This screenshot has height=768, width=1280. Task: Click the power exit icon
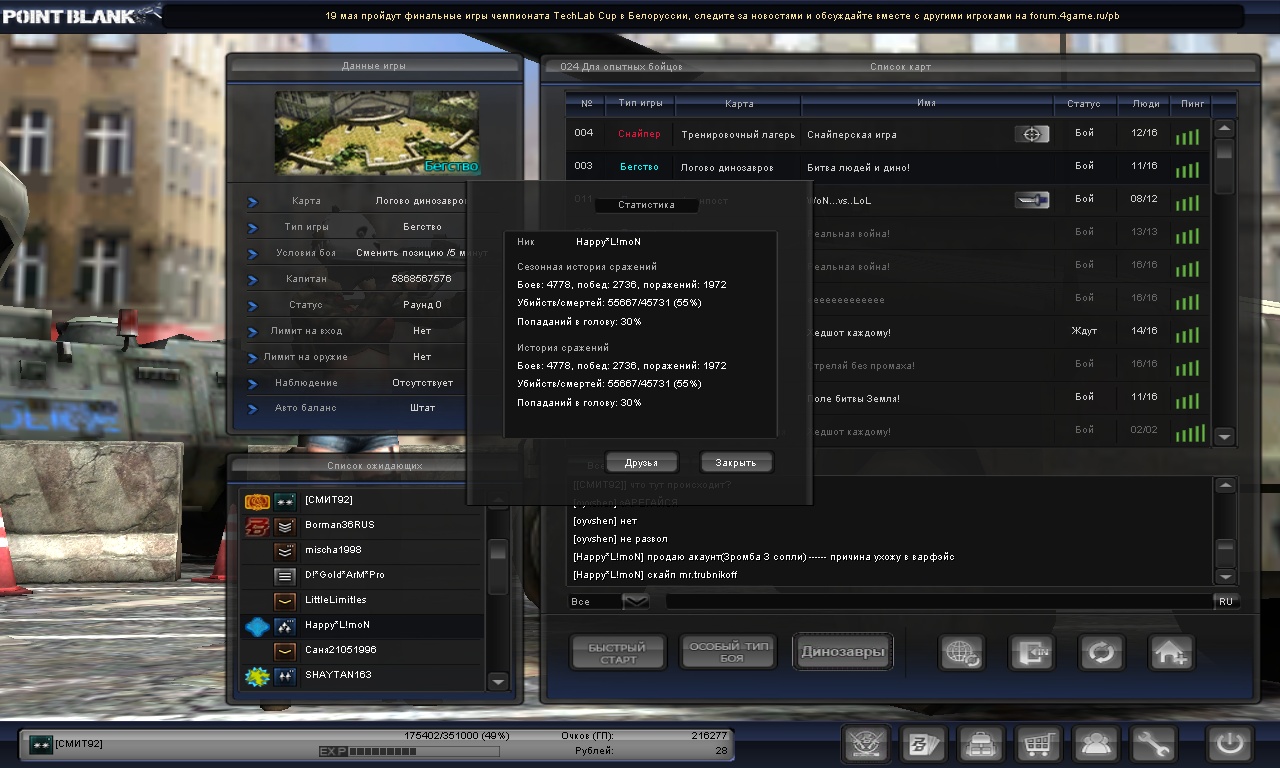point(1230,744)
